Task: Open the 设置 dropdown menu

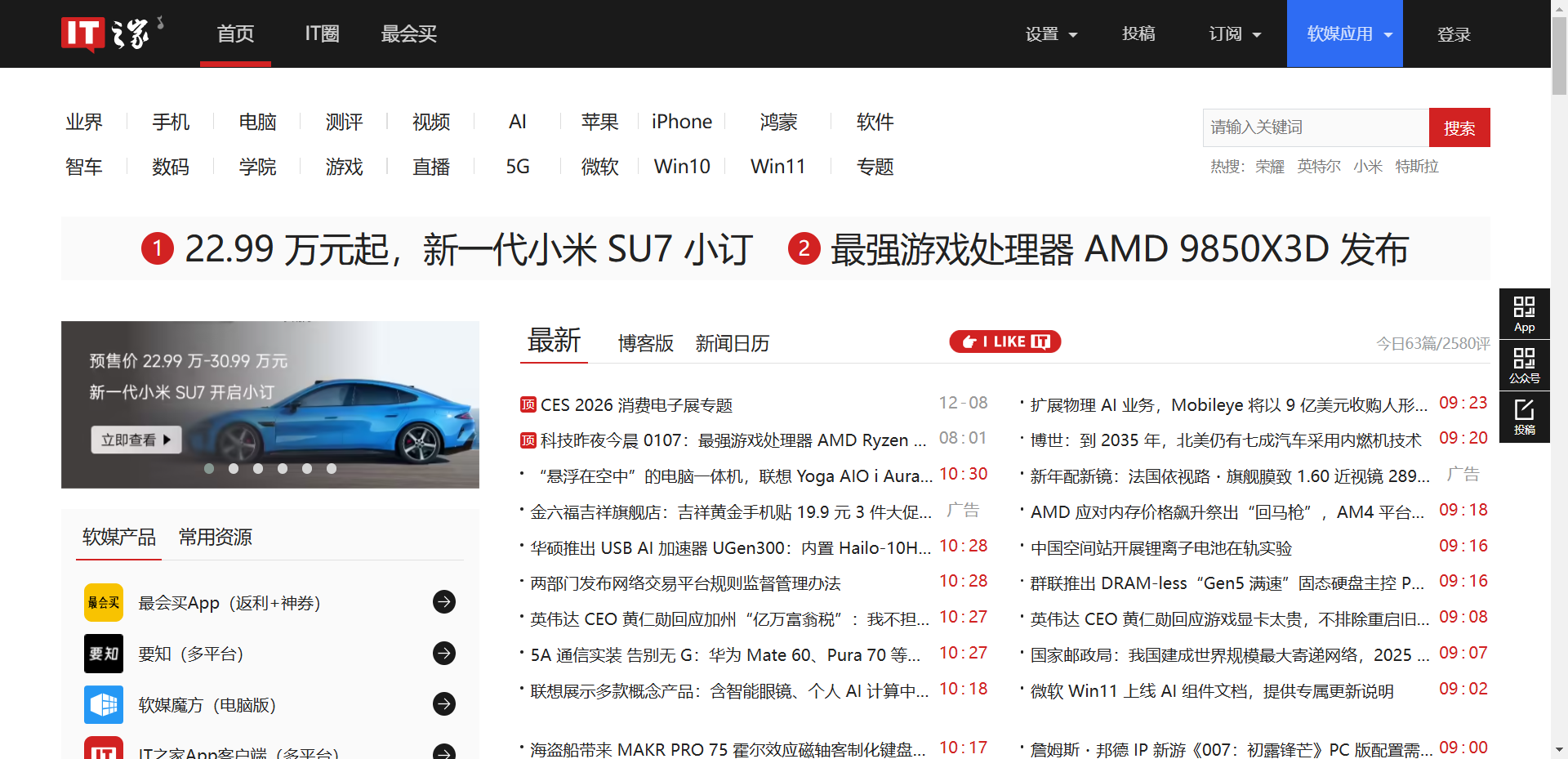Action: tap(1052, 33)
